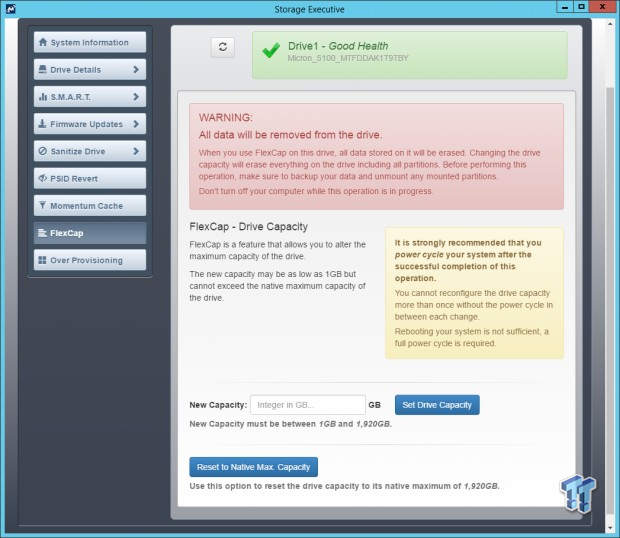Click the bold power cycle recommendation text
This screenshot has height=538, width=620.
coord(468,260)
